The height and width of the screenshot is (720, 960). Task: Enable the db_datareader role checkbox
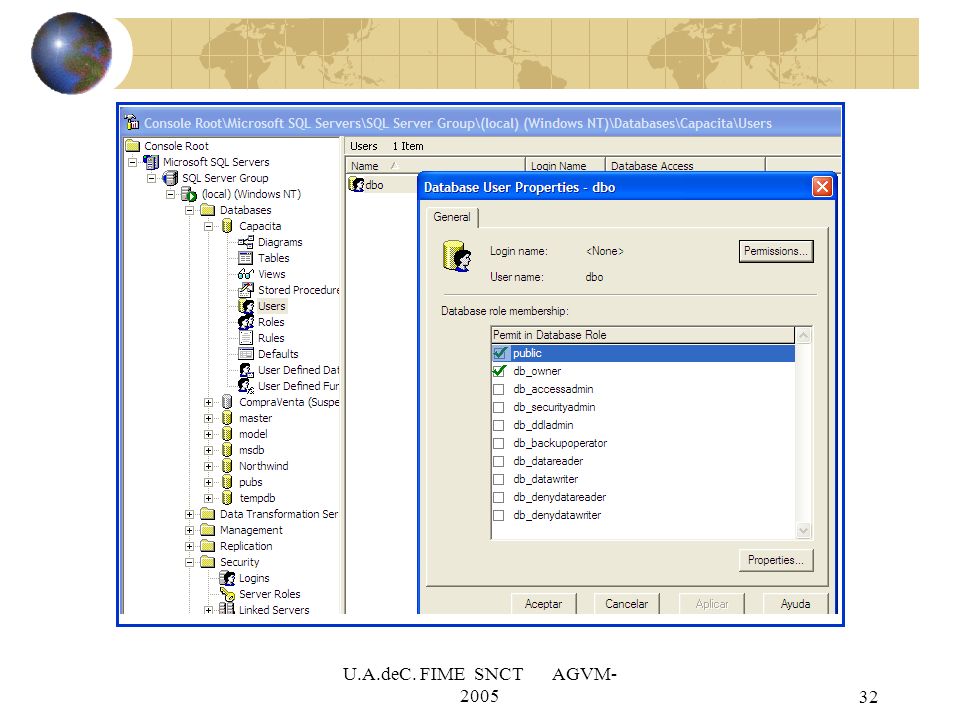(x=499, y=462)
